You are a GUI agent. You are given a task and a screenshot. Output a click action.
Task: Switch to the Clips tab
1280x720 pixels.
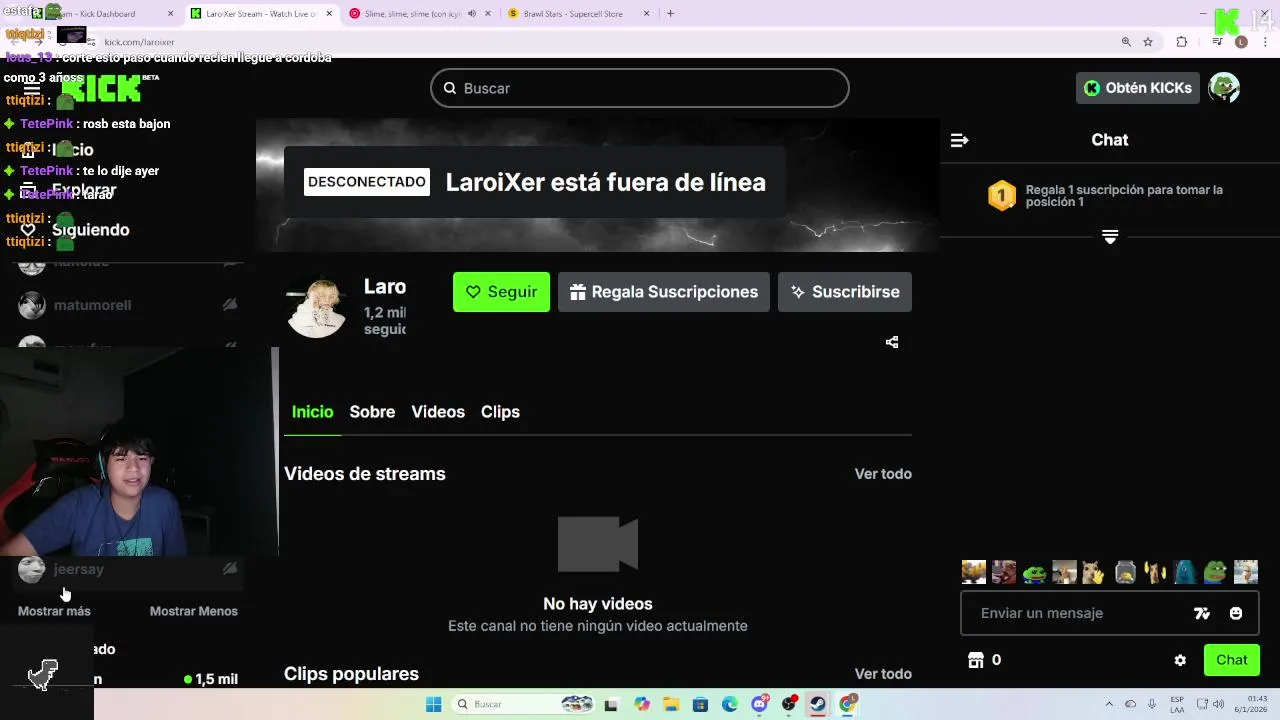[x=500, y=412]
